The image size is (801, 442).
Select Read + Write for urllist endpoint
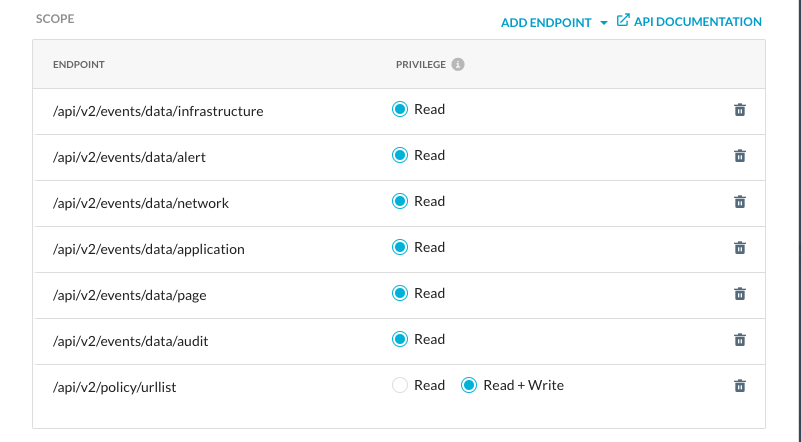click(x=469, y=386)
